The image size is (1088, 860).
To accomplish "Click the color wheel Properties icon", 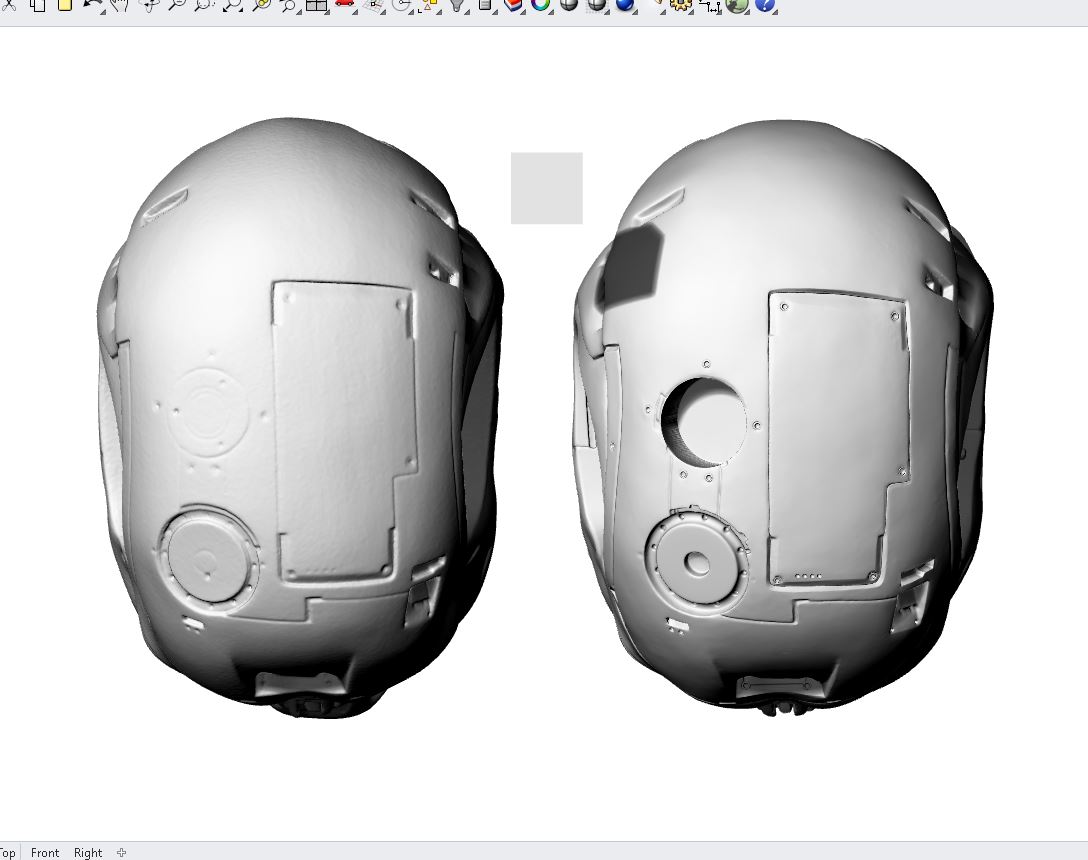I will (540, 5).
